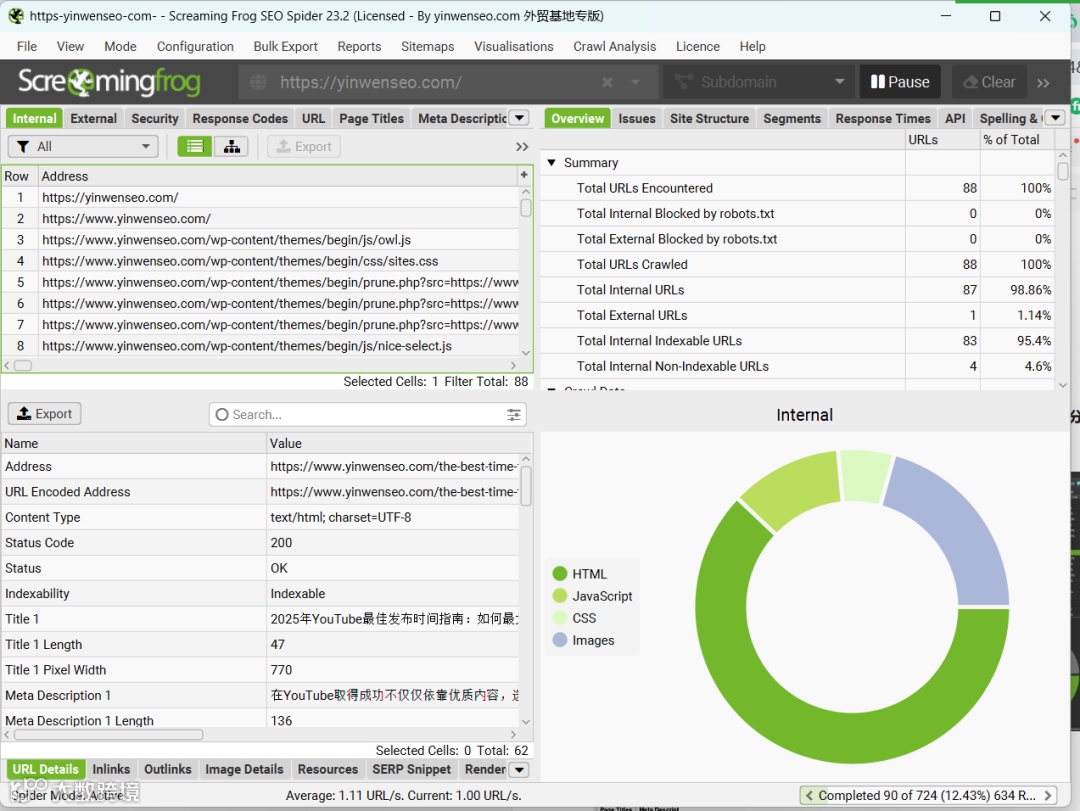Viewport: 1080px width, 811px height.
Task: Switch to list view mode
Action: pyautogui.click(x=194, y=146)
